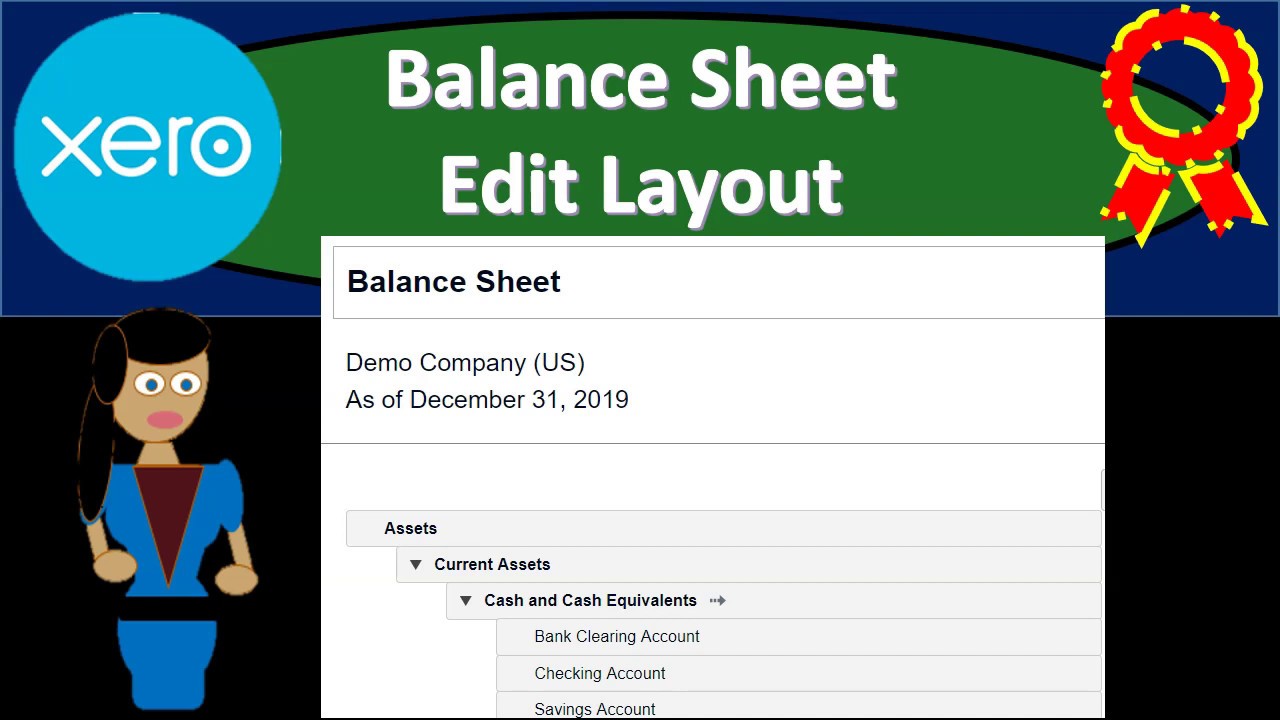Viewport: 1280px width, 720px height.
Task: Click the Demo Company (US) text
Action: pos(465,363)
